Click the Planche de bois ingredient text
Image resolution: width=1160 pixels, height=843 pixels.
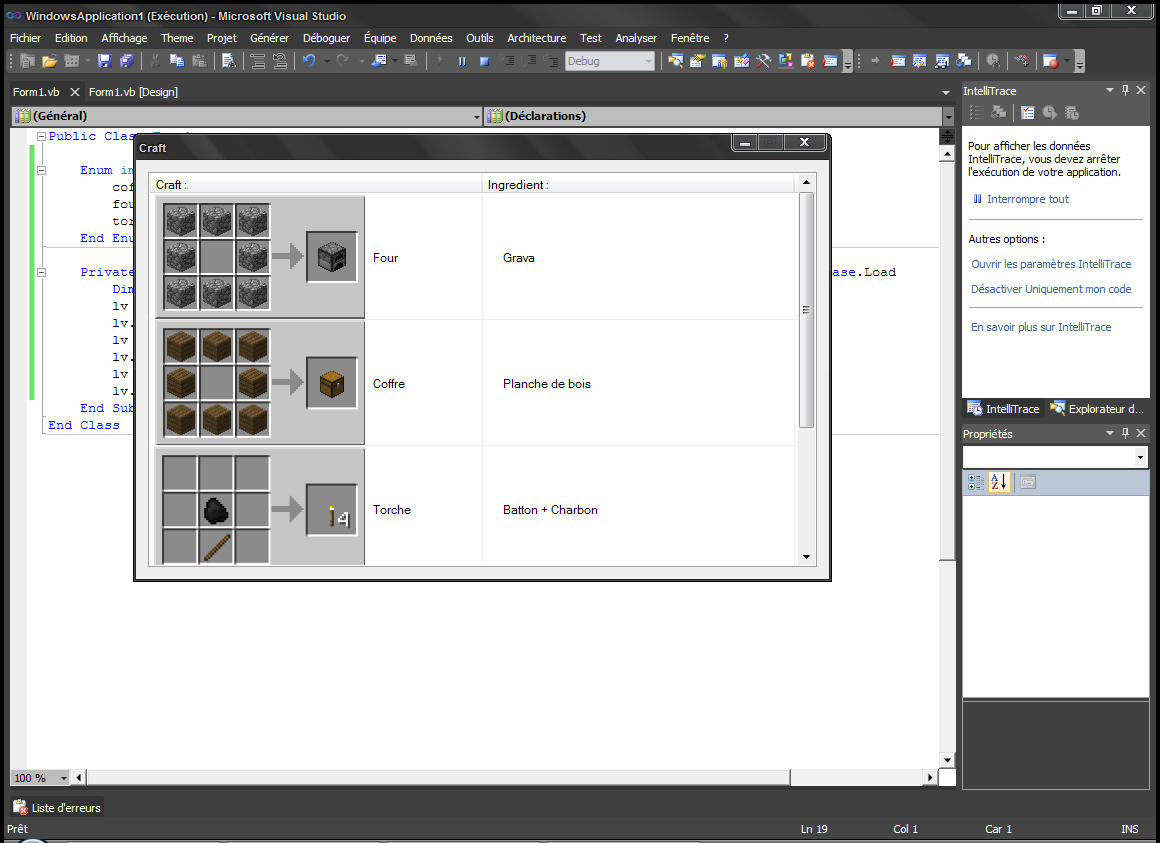click(x=547, y=384)
